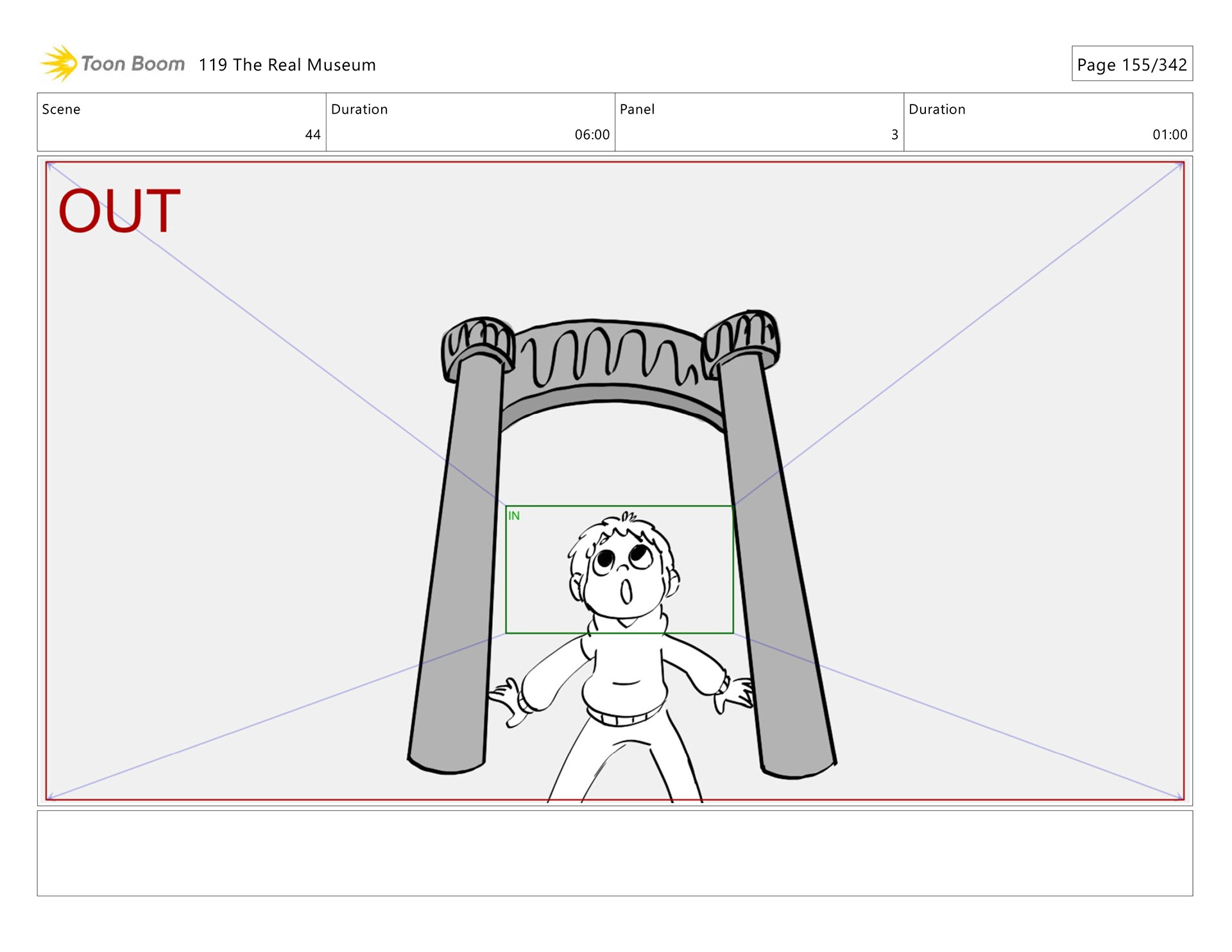
Task: Click the '119 The Real Museum' title
Action: pos(287,65)
